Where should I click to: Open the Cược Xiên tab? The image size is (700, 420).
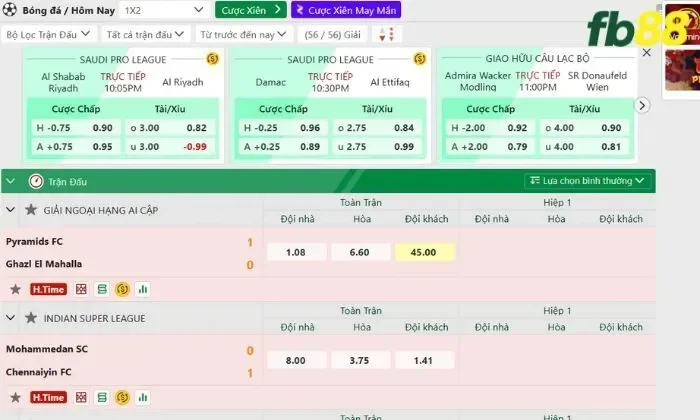250,10
